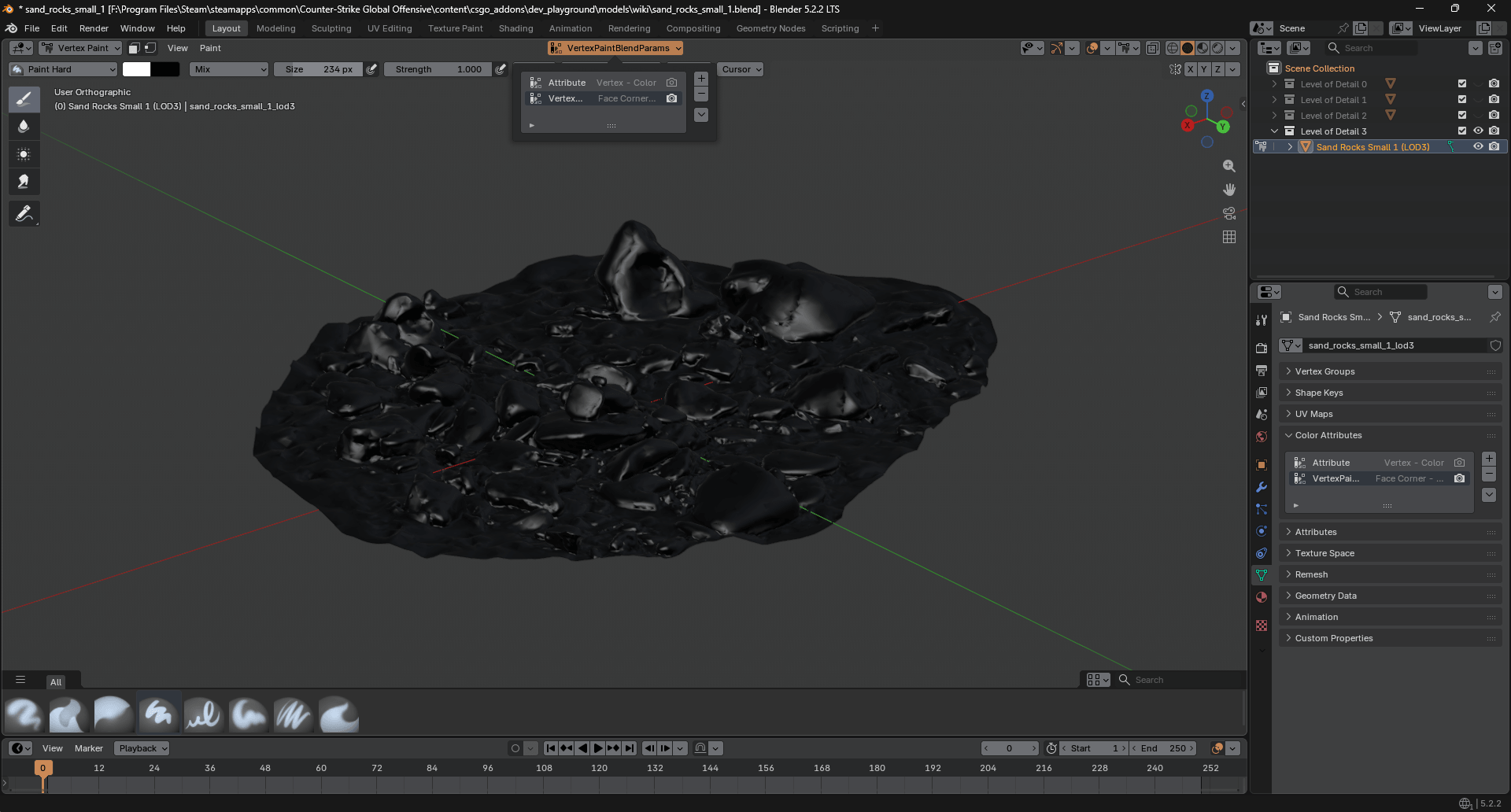Click the pan view hand icon
The height and width of the screenshot is (812, 1511).
point(1229,190)
